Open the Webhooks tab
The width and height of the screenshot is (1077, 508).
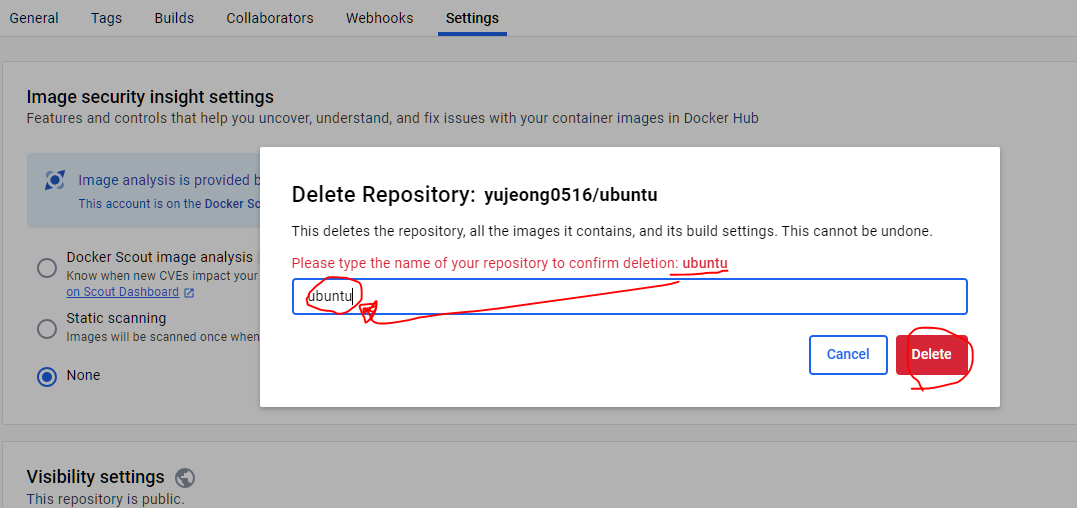point(379,18)
